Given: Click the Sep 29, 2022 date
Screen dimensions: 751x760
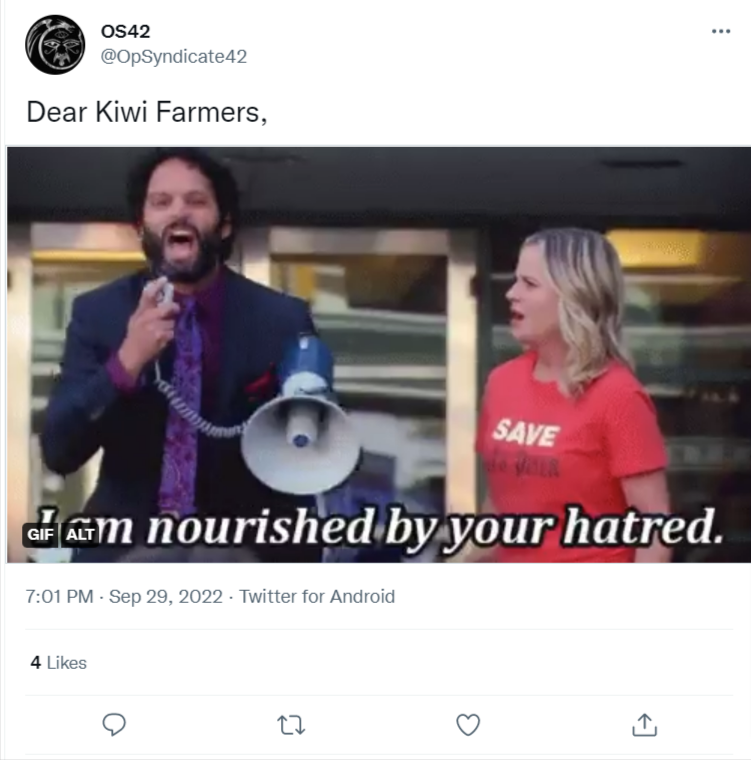Looking at the screenshot, I should pyautogui.click(x=166, y=596).
